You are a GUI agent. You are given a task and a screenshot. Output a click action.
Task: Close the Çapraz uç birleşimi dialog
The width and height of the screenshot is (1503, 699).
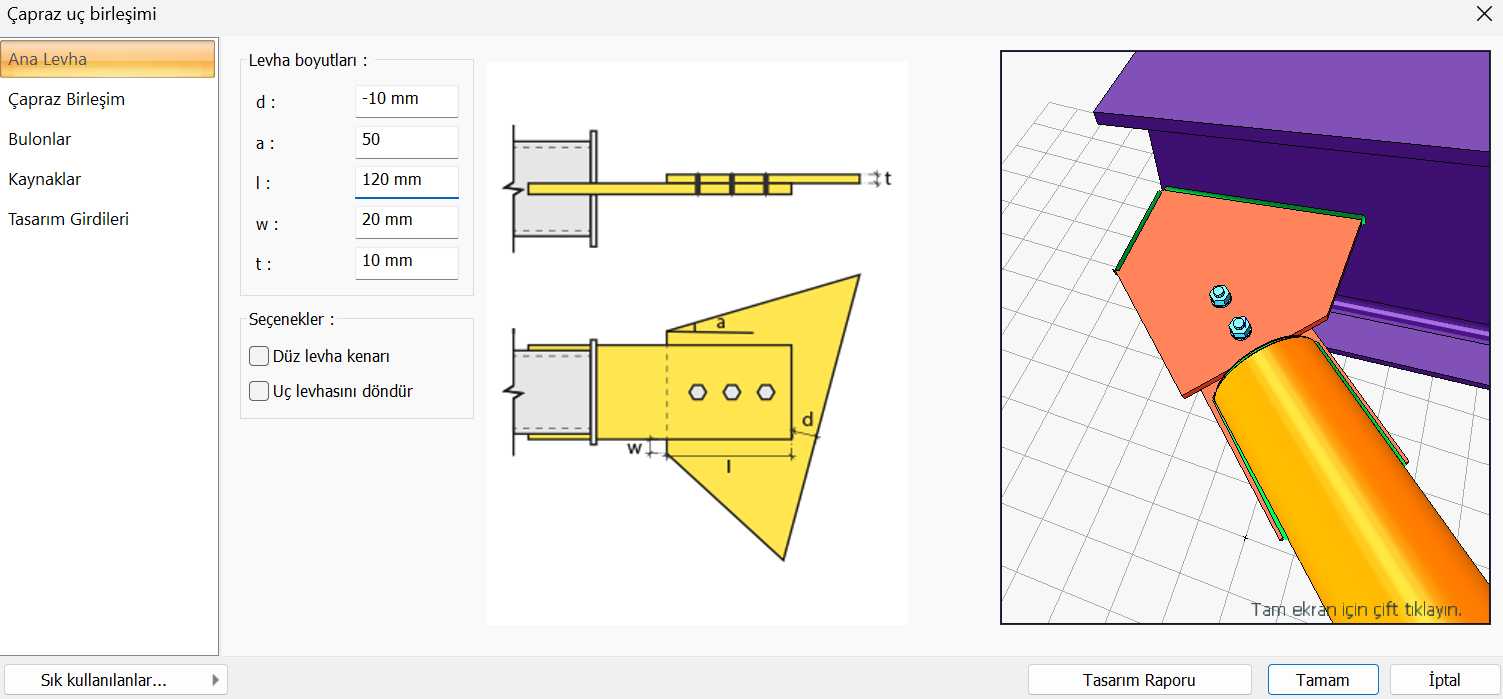point(1484,14)
